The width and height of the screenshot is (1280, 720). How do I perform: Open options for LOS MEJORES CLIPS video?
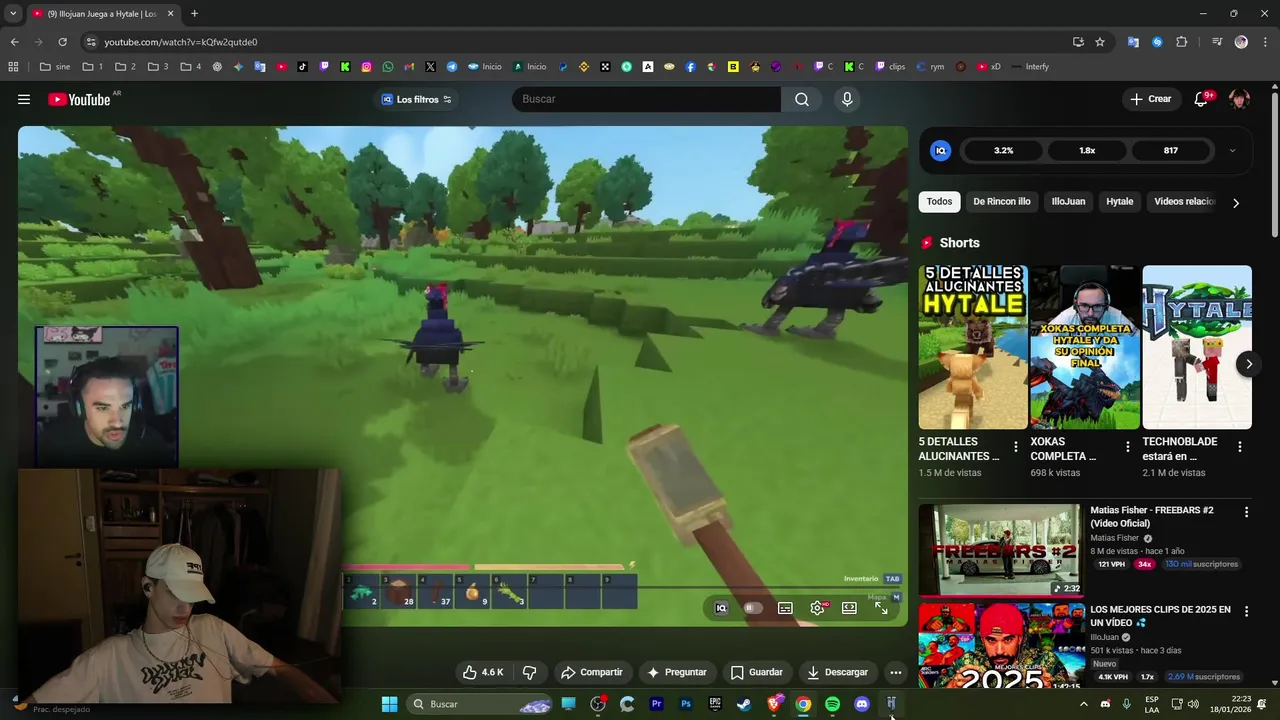tap(1246, 611)
